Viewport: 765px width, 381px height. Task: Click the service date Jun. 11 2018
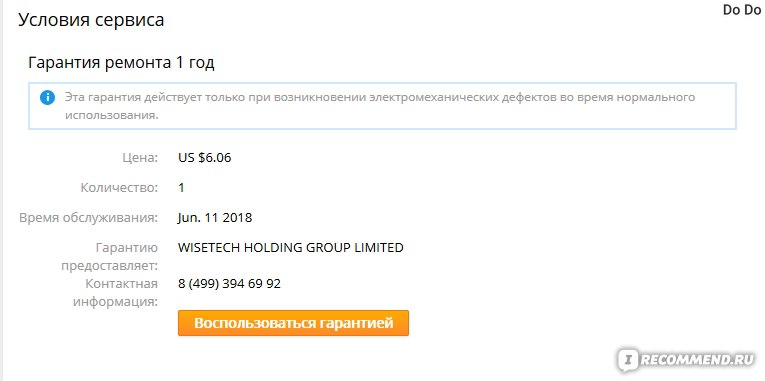pos(215,218)
